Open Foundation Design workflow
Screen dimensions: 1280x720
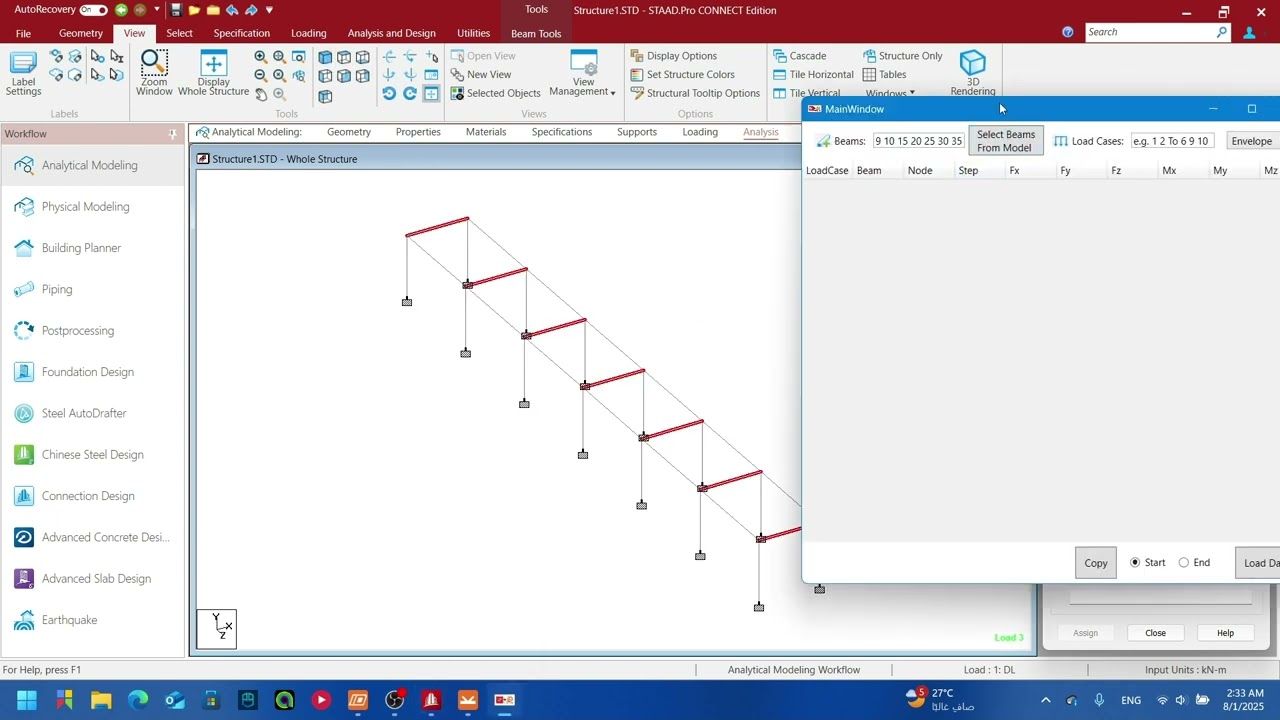92,372
